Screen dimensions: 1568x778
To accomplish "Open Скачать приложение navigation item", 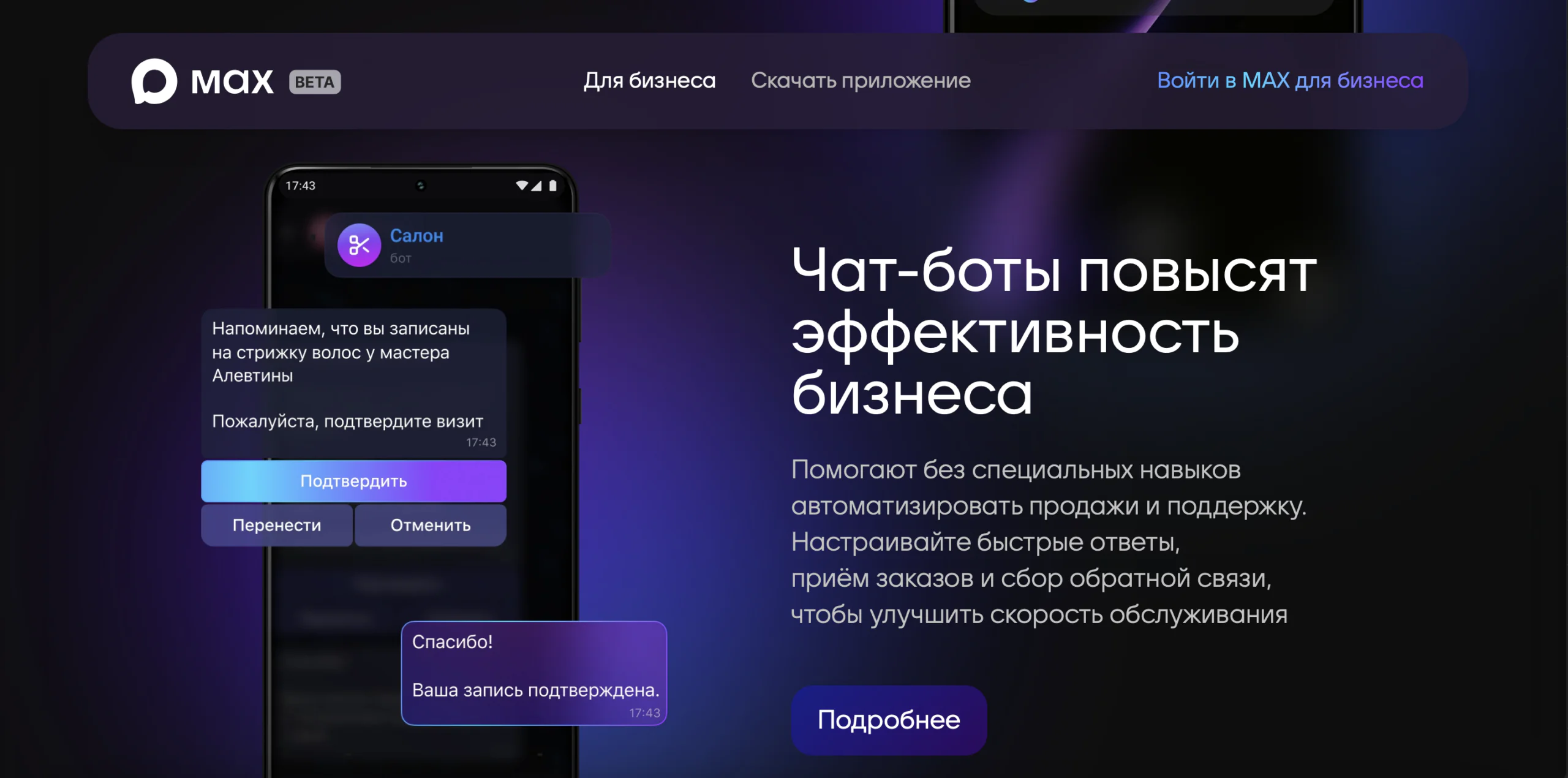I will click(x=861, y=81).
